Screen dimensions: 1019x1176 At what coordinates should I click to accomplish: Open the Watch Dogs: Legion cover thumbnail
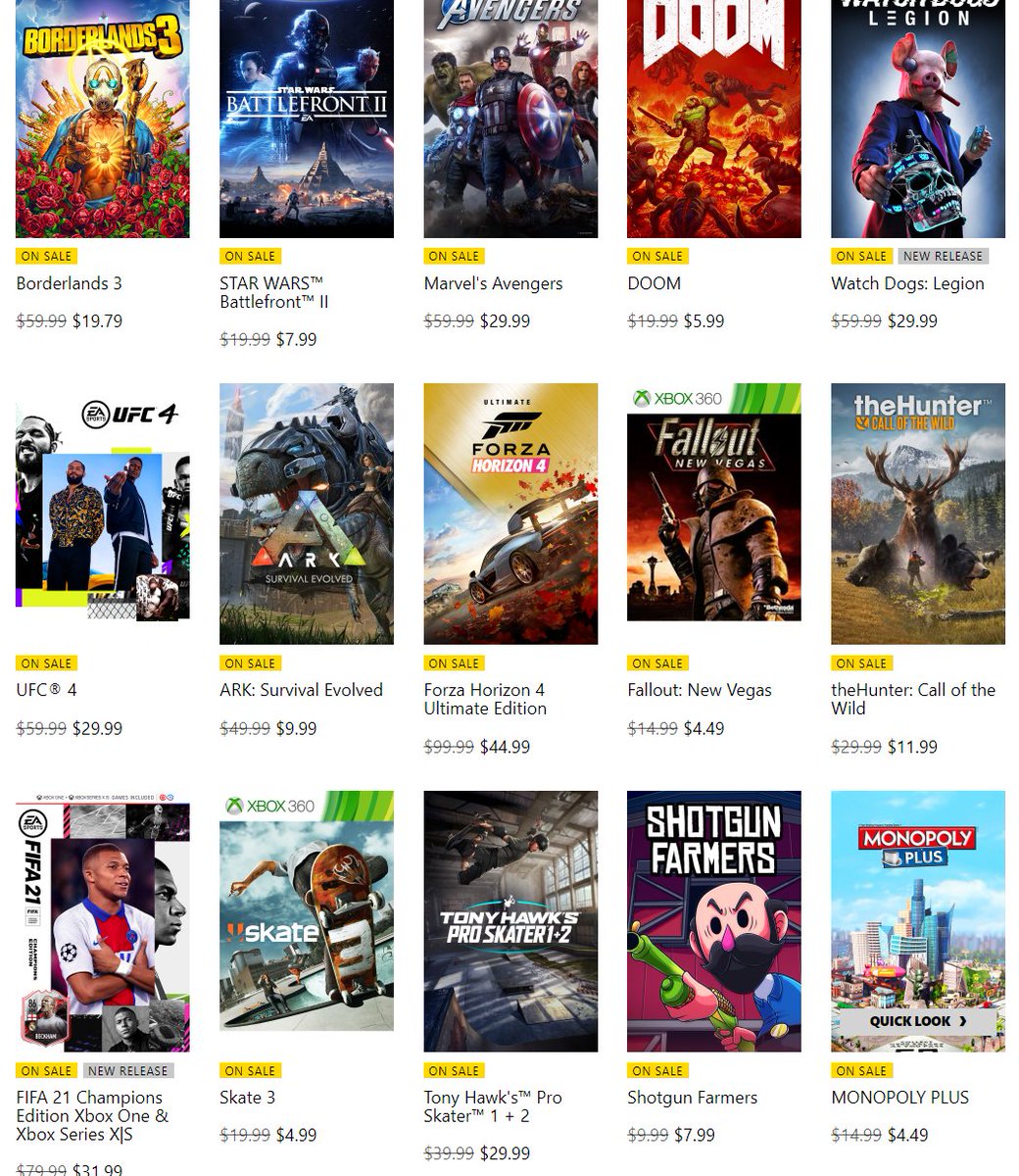pyautogui.click(x=918, y=119)
